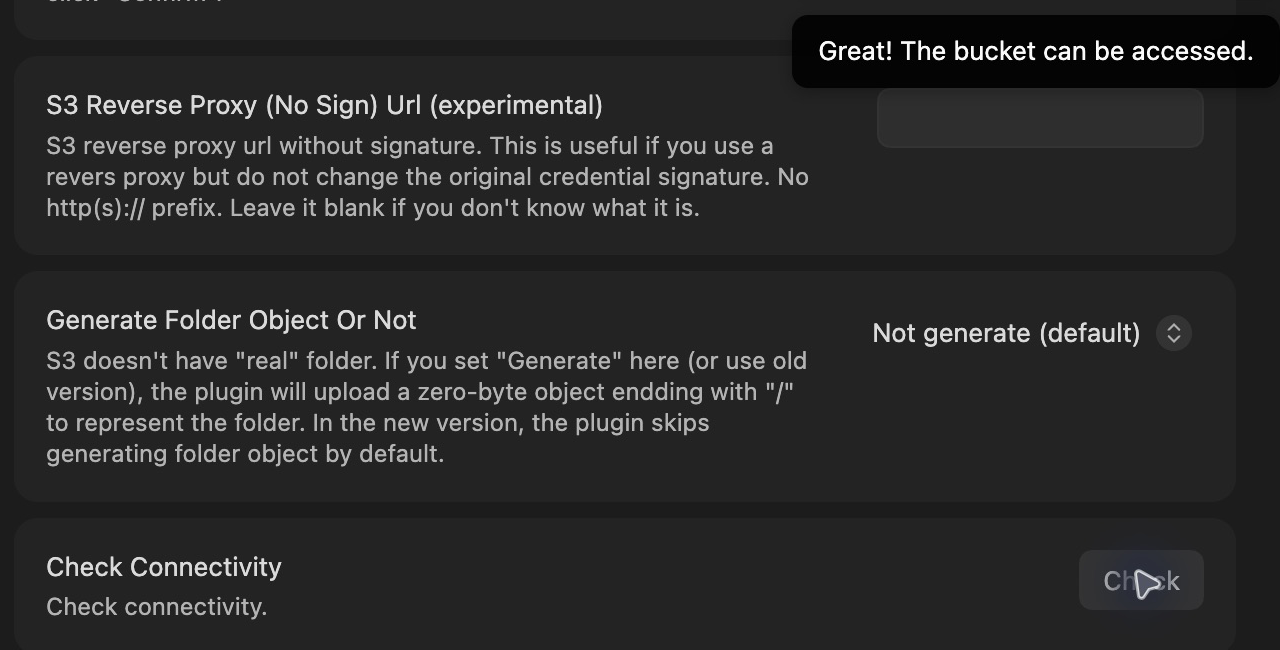Click the "Check Connectivity" setting title

click(164, 567)
